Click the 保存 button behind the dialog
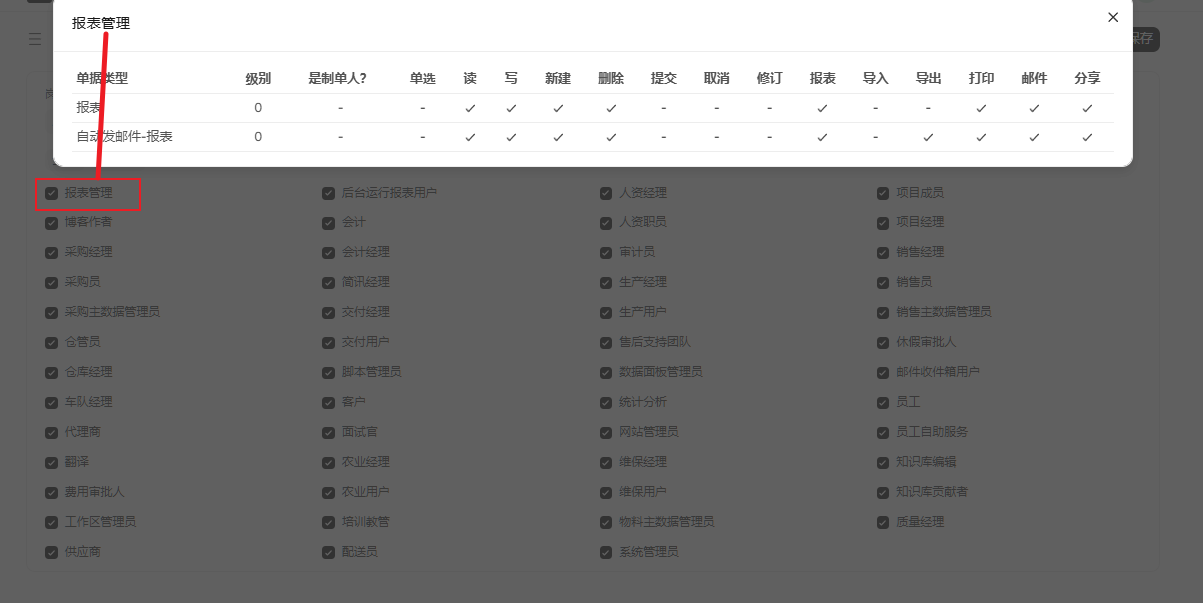1203x603 pixels. click(1141, 39)
